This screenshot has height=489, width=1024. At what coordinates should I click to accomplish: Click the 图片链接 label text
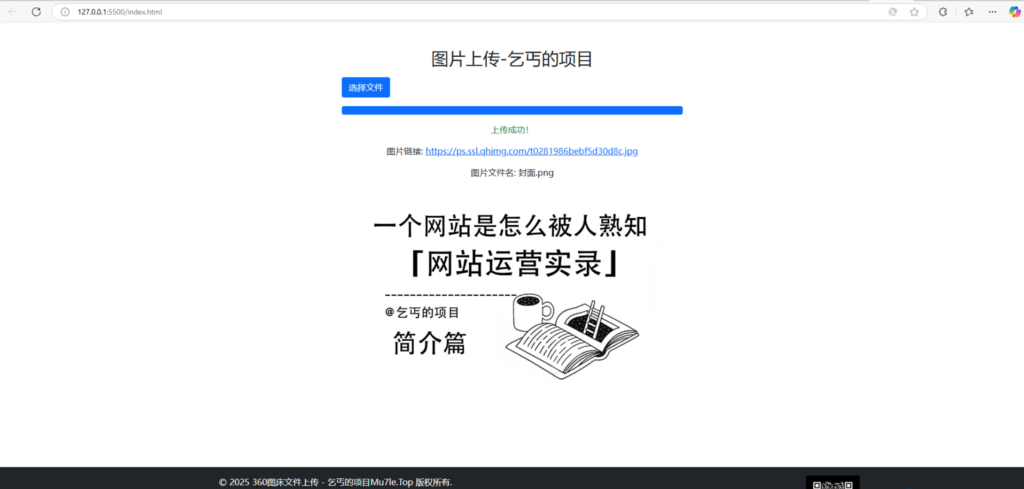tap(404, 152)
